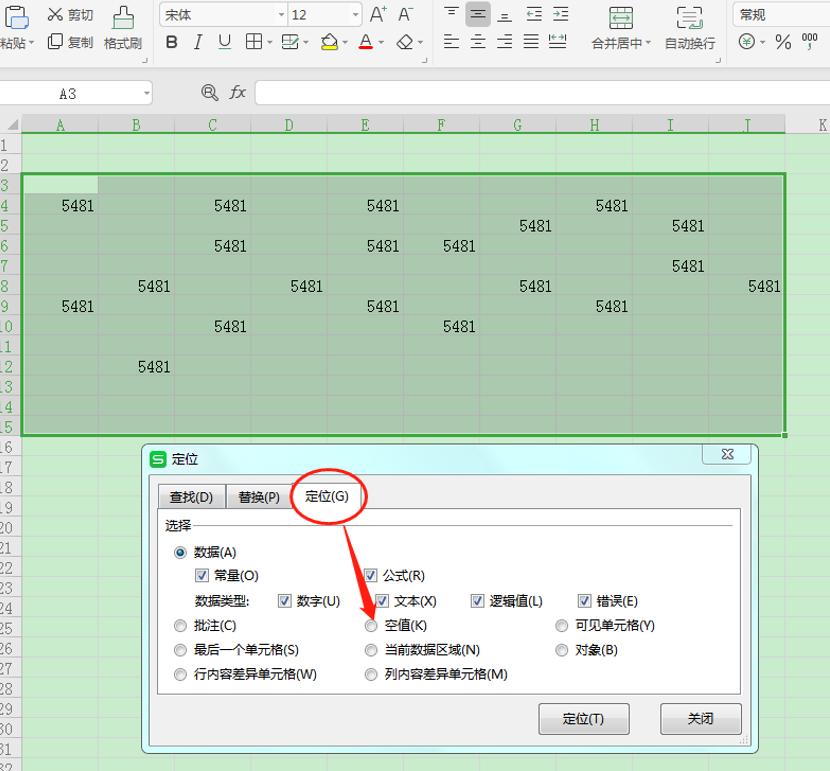Select the 剪切 cut icon
830x771 pixels.
65,14
